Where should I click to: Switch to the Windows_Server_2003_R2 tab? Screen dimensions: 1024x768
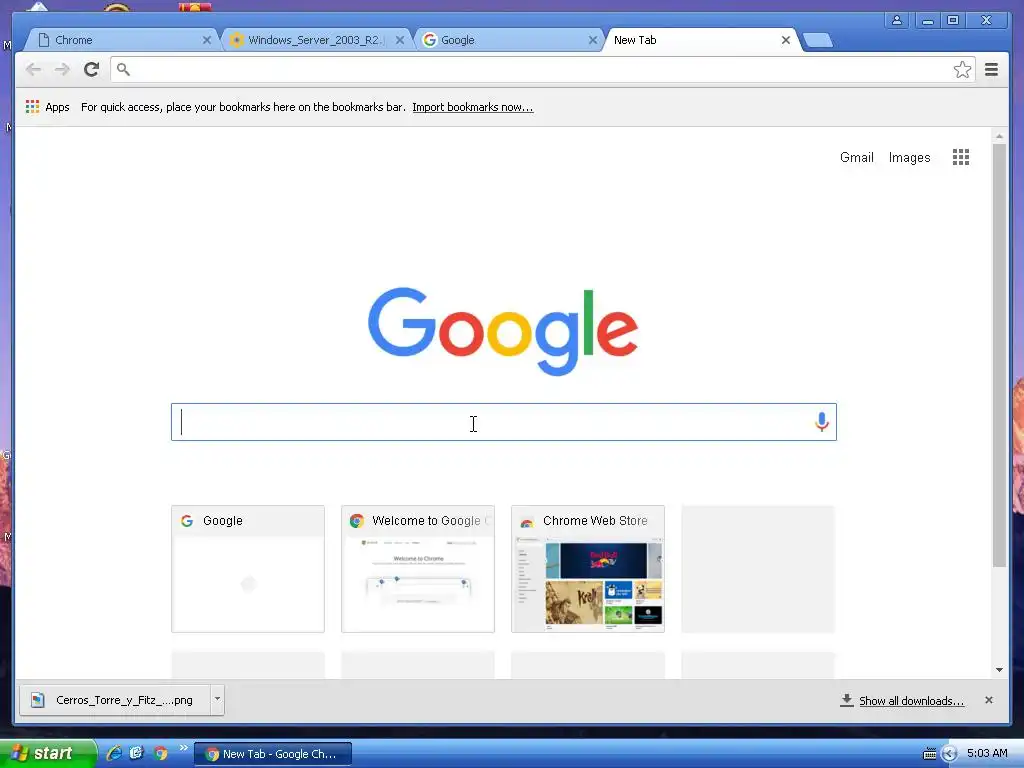317,40
